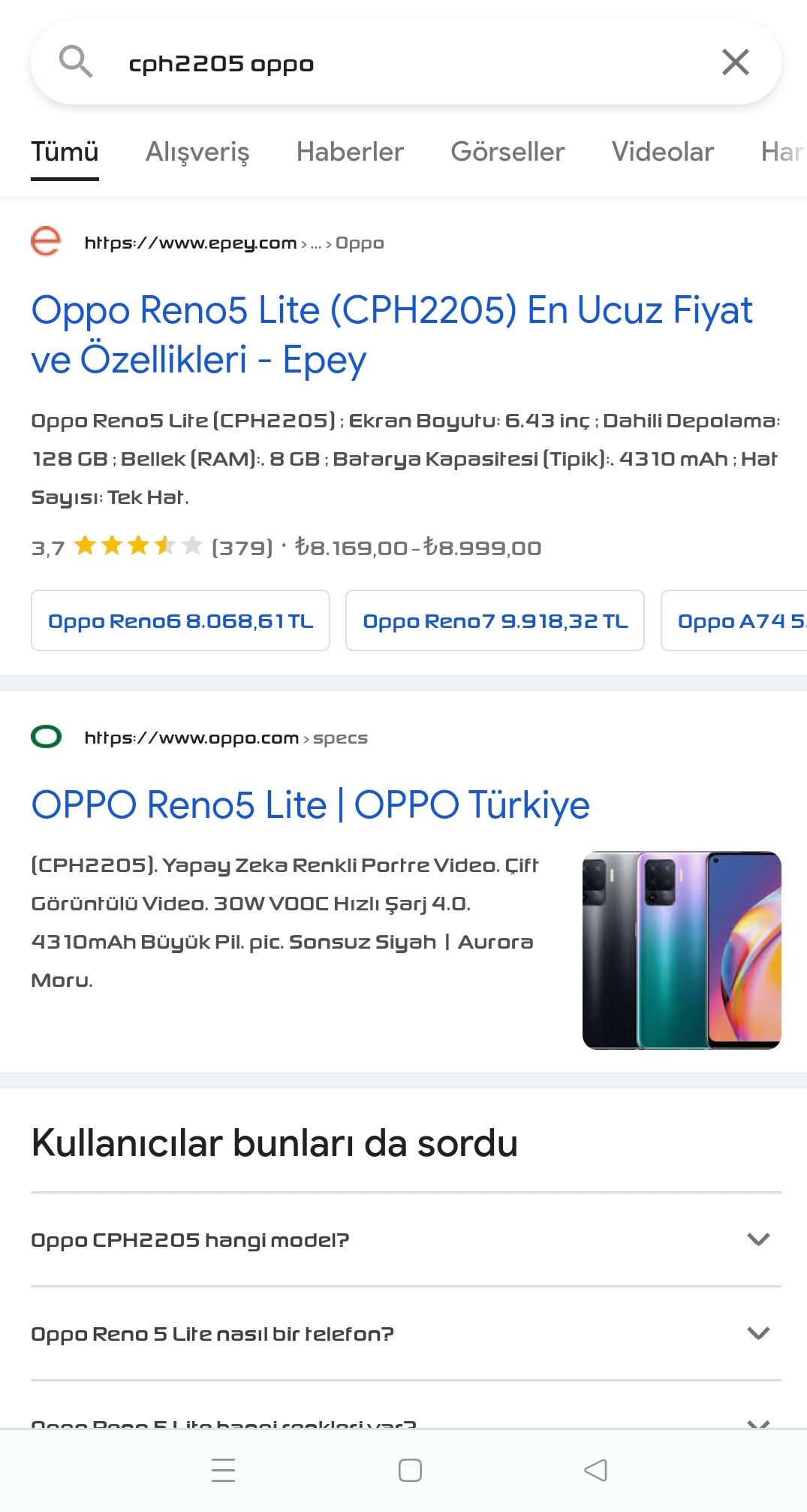The height and width of the screenshot is (1512, 807).
Task: Select the Videolar tab
Action: click(663, 152)
